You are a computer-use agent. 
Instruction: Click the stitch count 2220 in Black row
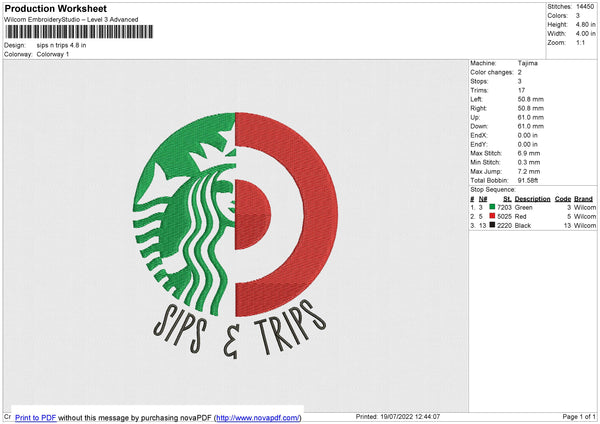pyautogui.click(x=504, y=226)
